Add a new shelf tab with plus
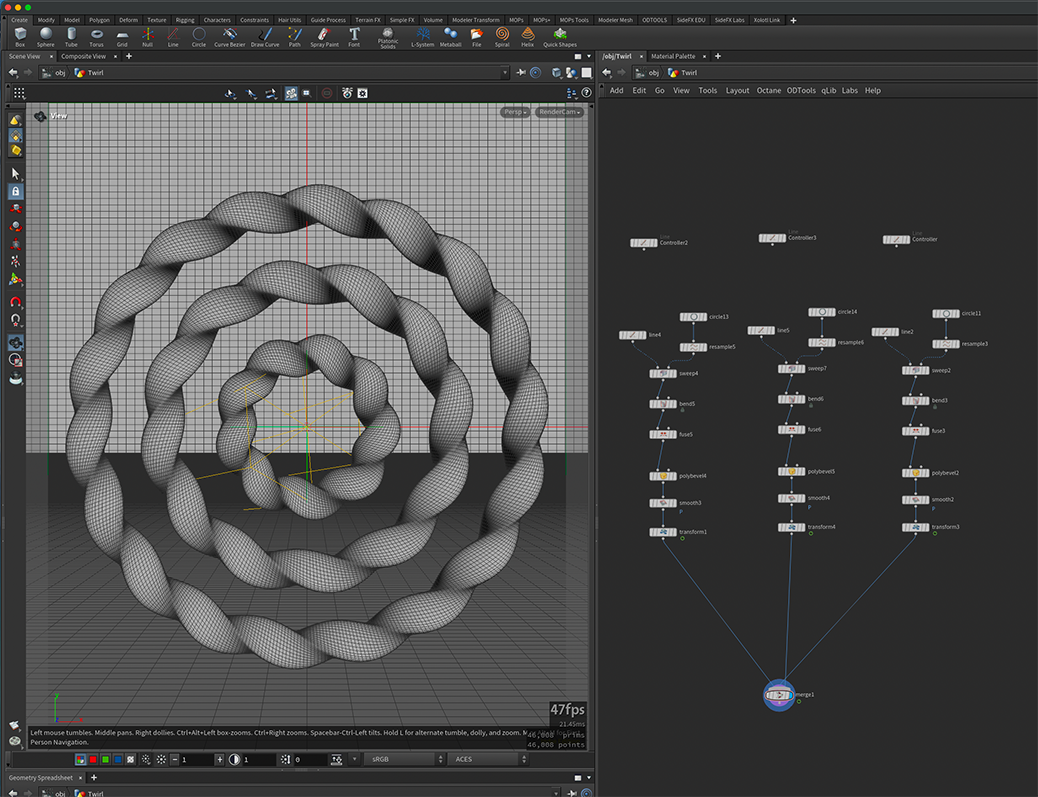 pos(793,21)
